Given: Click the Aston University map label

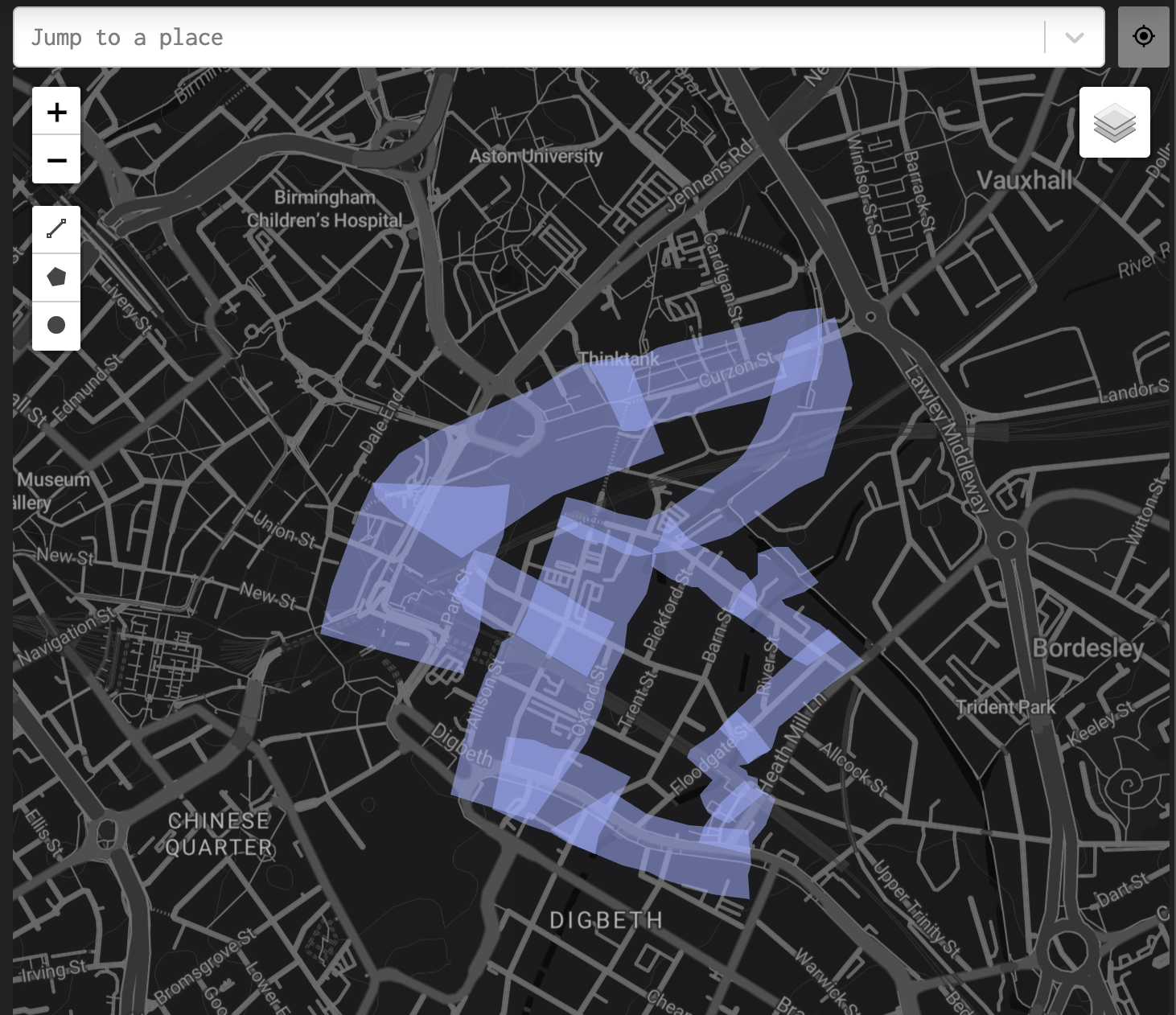Looking at the screenshot, I should [536, 156].
